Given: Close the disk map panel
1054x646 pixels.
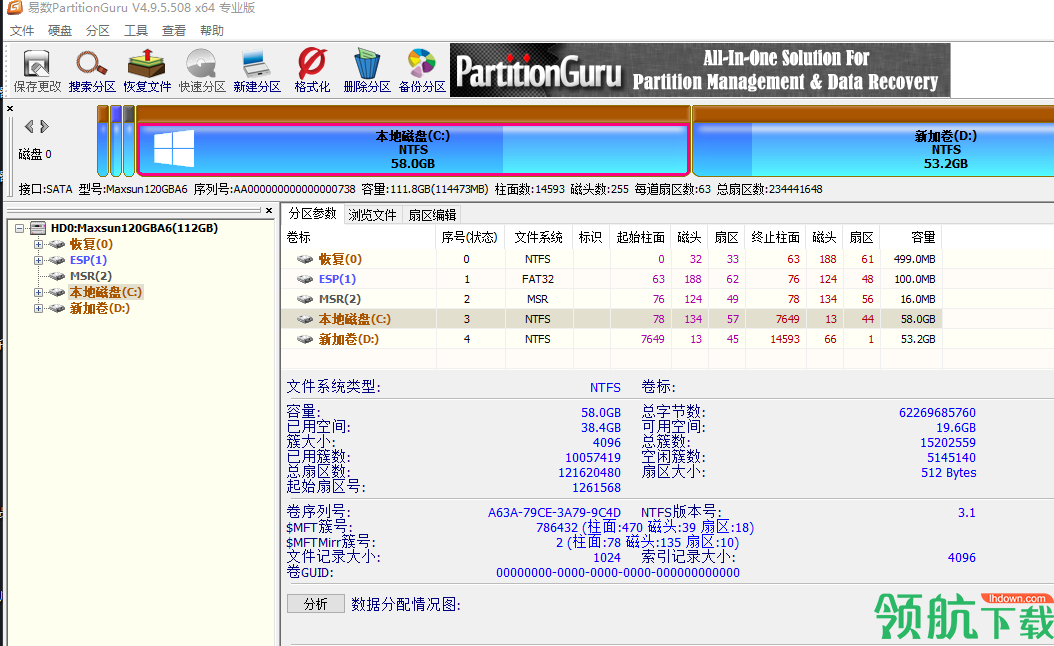Looking at the screenshot, I should (10, 108).
